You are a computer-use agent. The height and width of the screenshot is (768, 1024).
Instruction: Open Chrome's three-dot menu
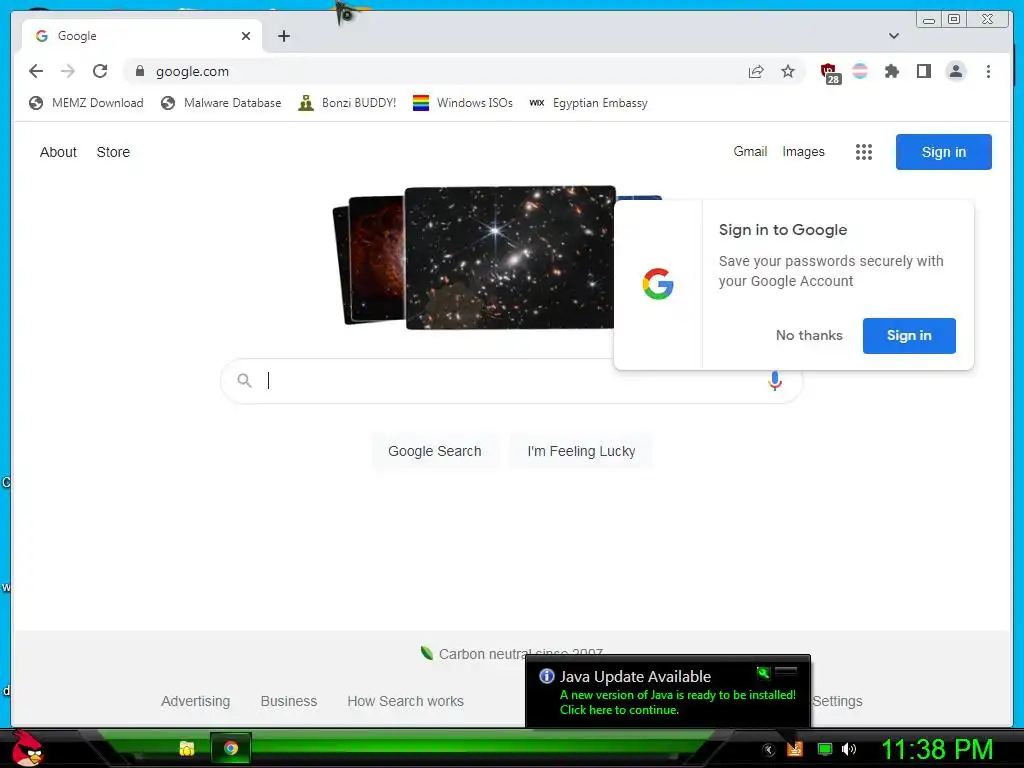tap(988, 71)
